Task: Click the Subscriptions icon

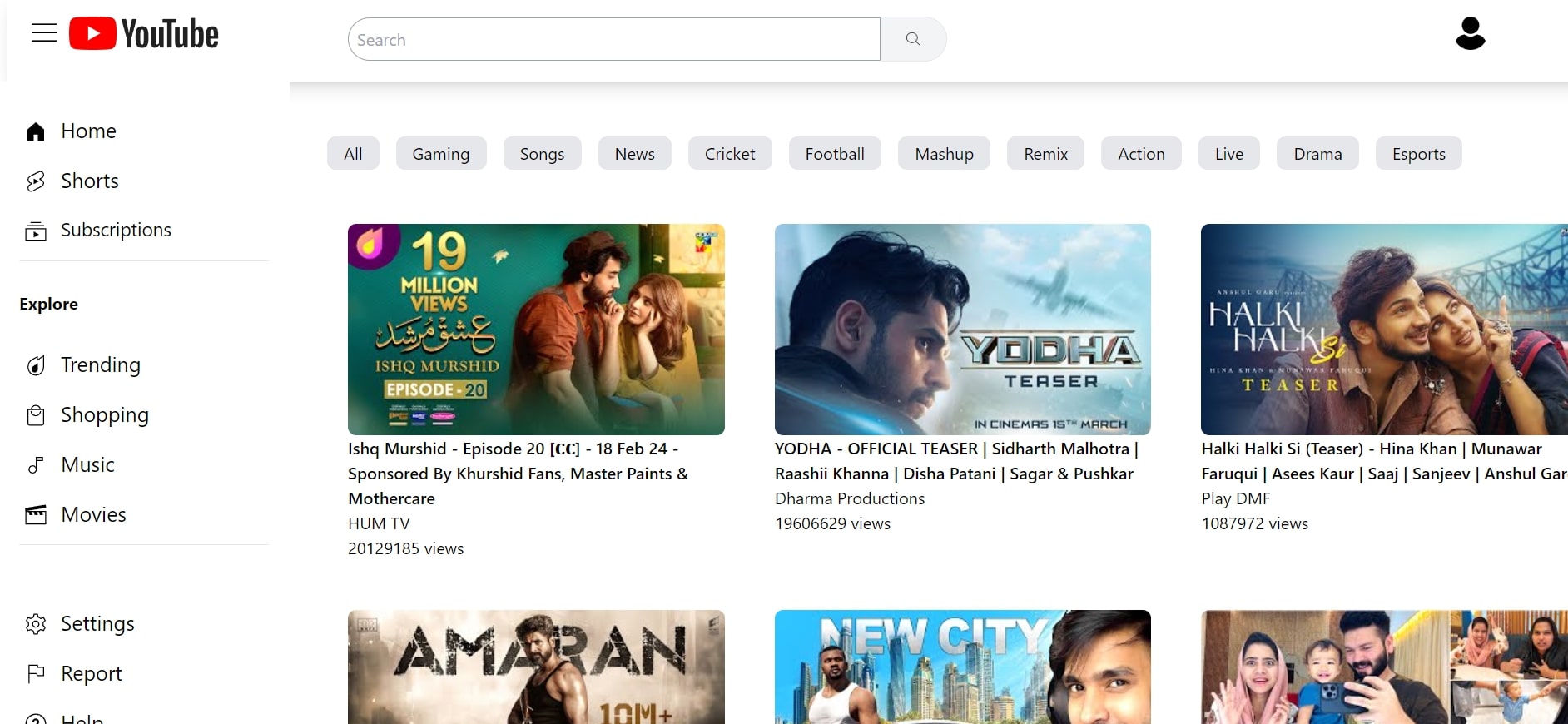Action: point(36,231)
